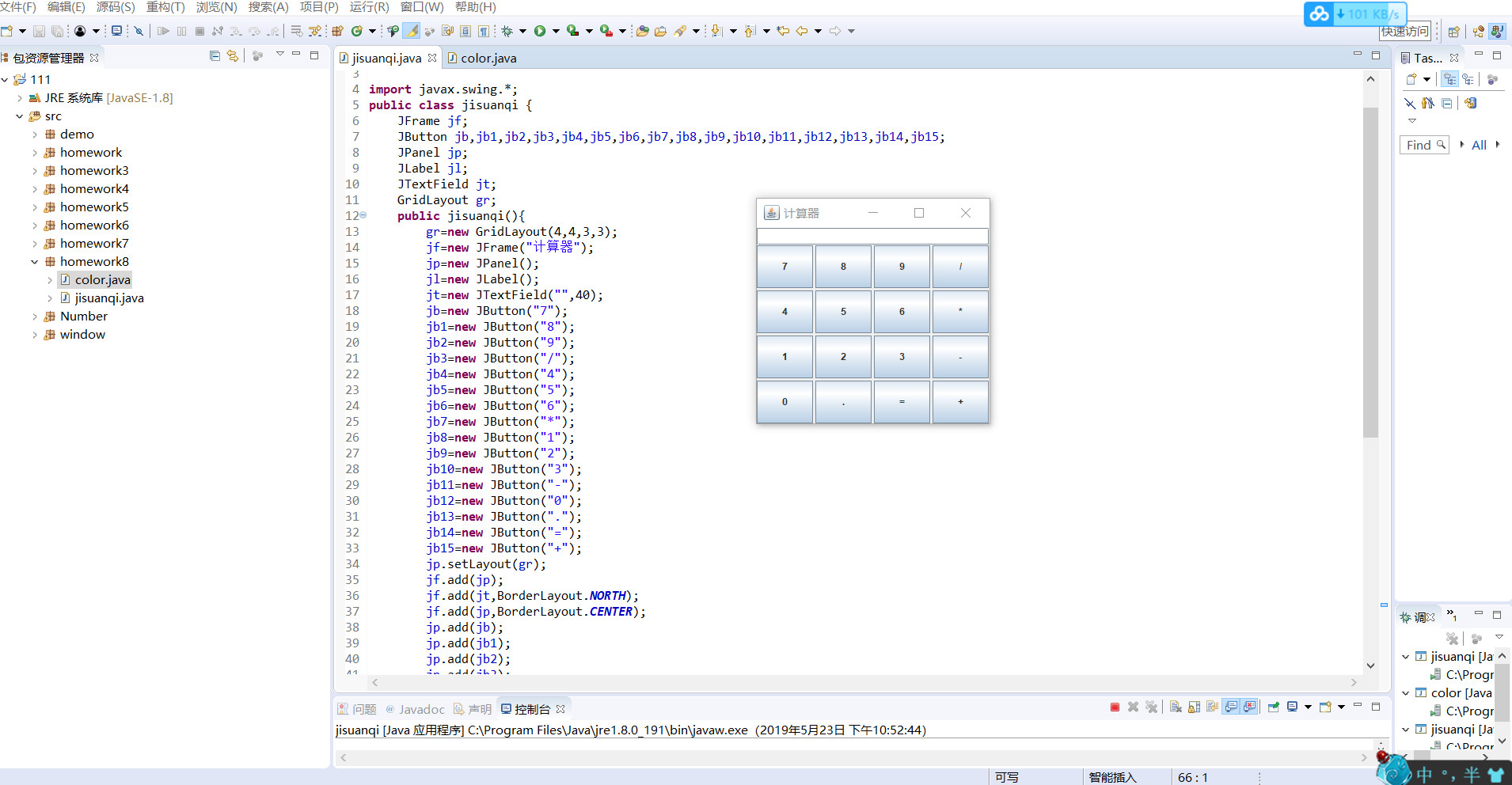The width and height of the screenshot is (1512, 785).
Task: Collapse the homework8 package
Action: click(35, 262)
